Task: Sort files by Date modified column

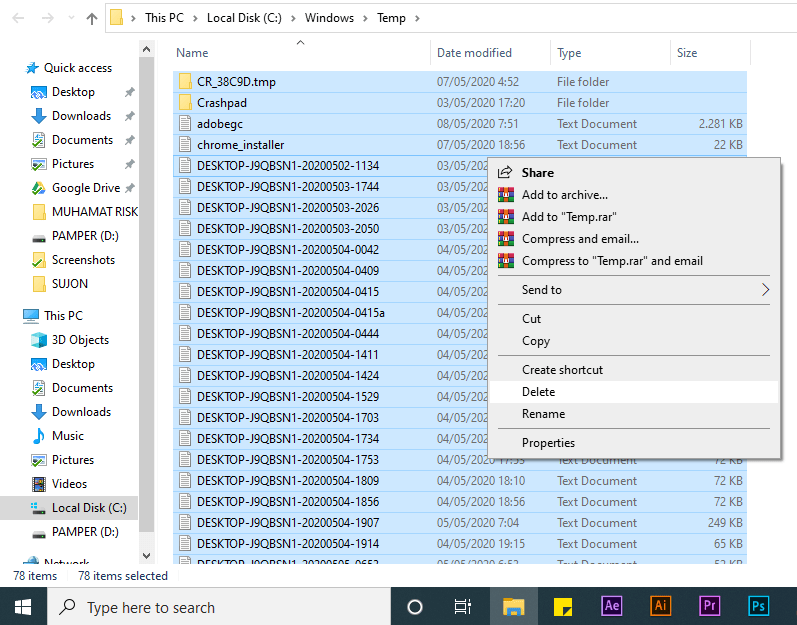Action: point(474,53)
